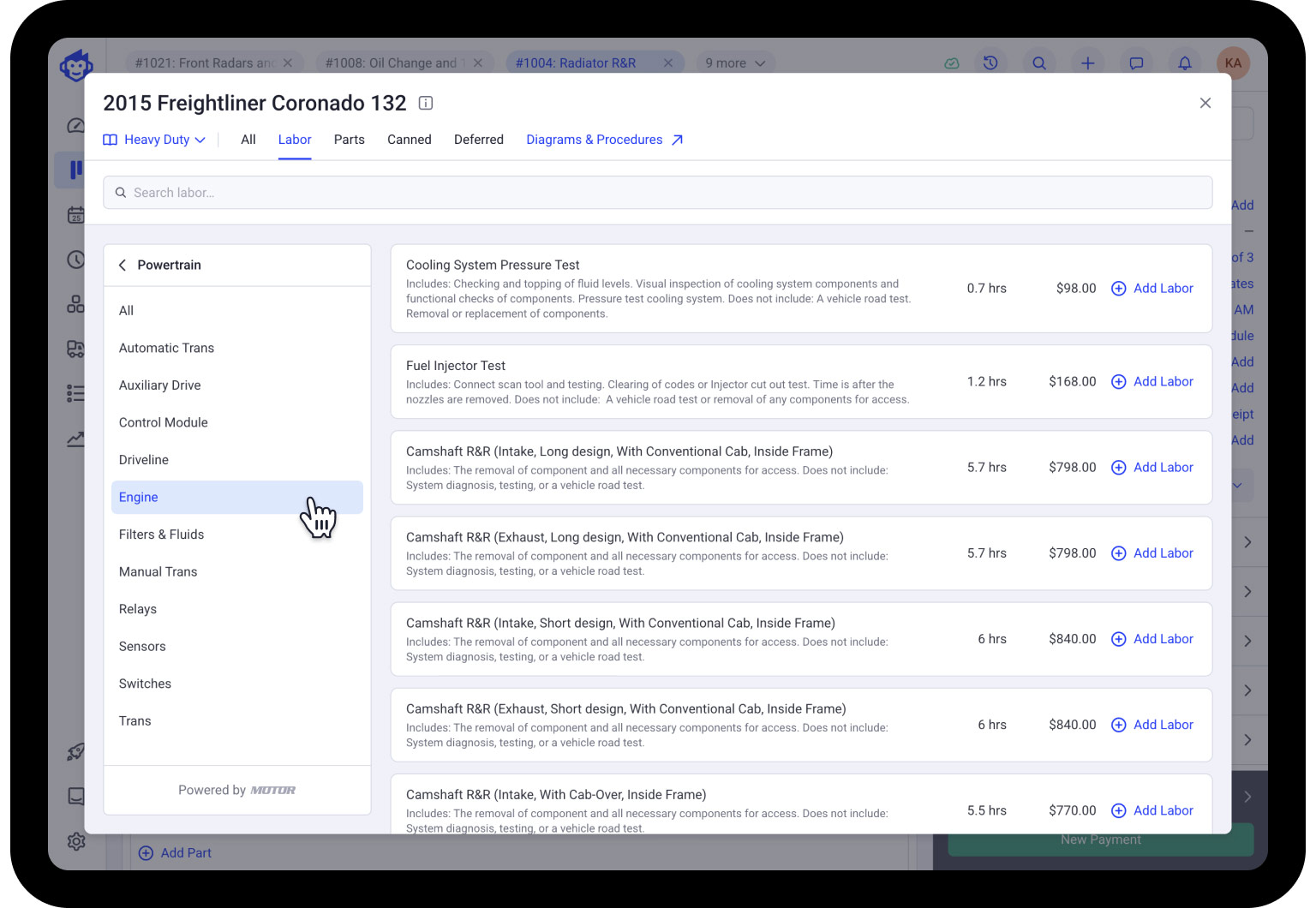Open the #1021: Front Radars tab
The width and height of the screenshot is (1316, 908).
(x=205, y=63)
